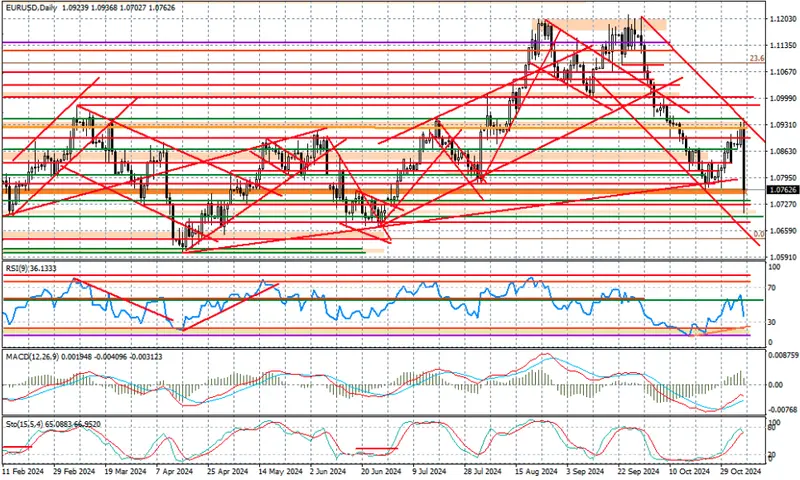Click the 1.07270 price axis label

pos(782,205)
